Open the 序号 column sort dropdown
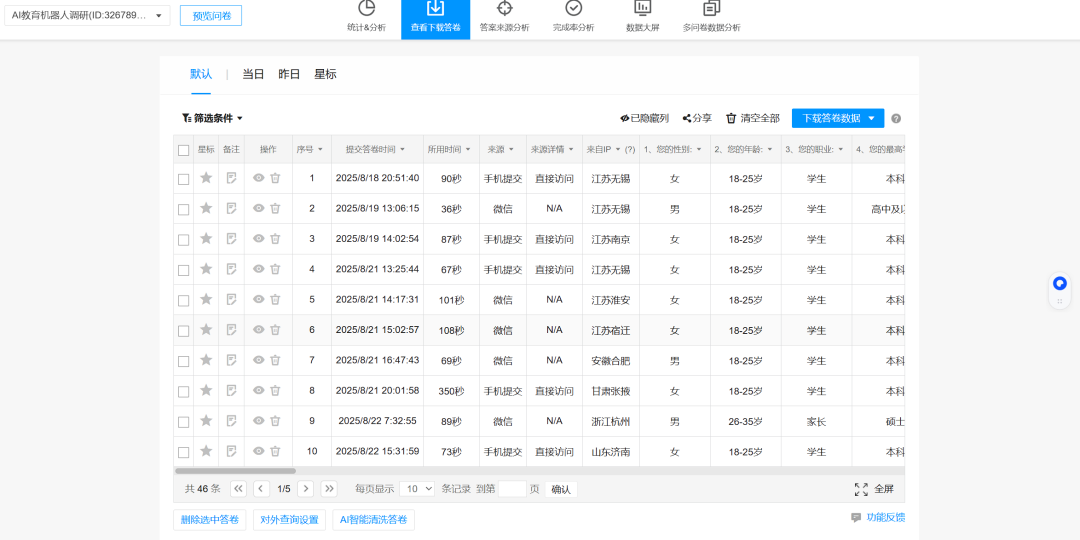Viewport: 1080px width, 540px height. pyautogui.click(x=318, y=149)
